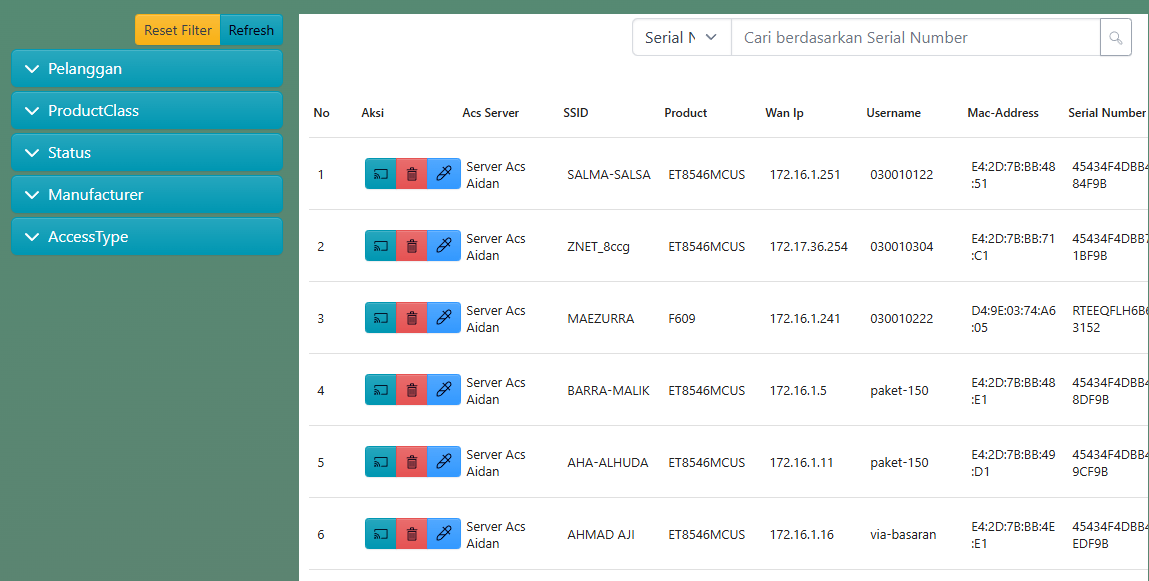Expand the ProductClass filter section
The height and width of the screenshot is (581, 1149).
click(x=147, y=111)
